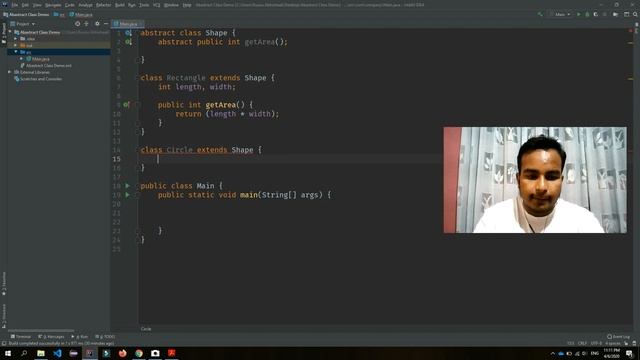Click locate-current-file target icon in Project panel

tap(77, 24)
